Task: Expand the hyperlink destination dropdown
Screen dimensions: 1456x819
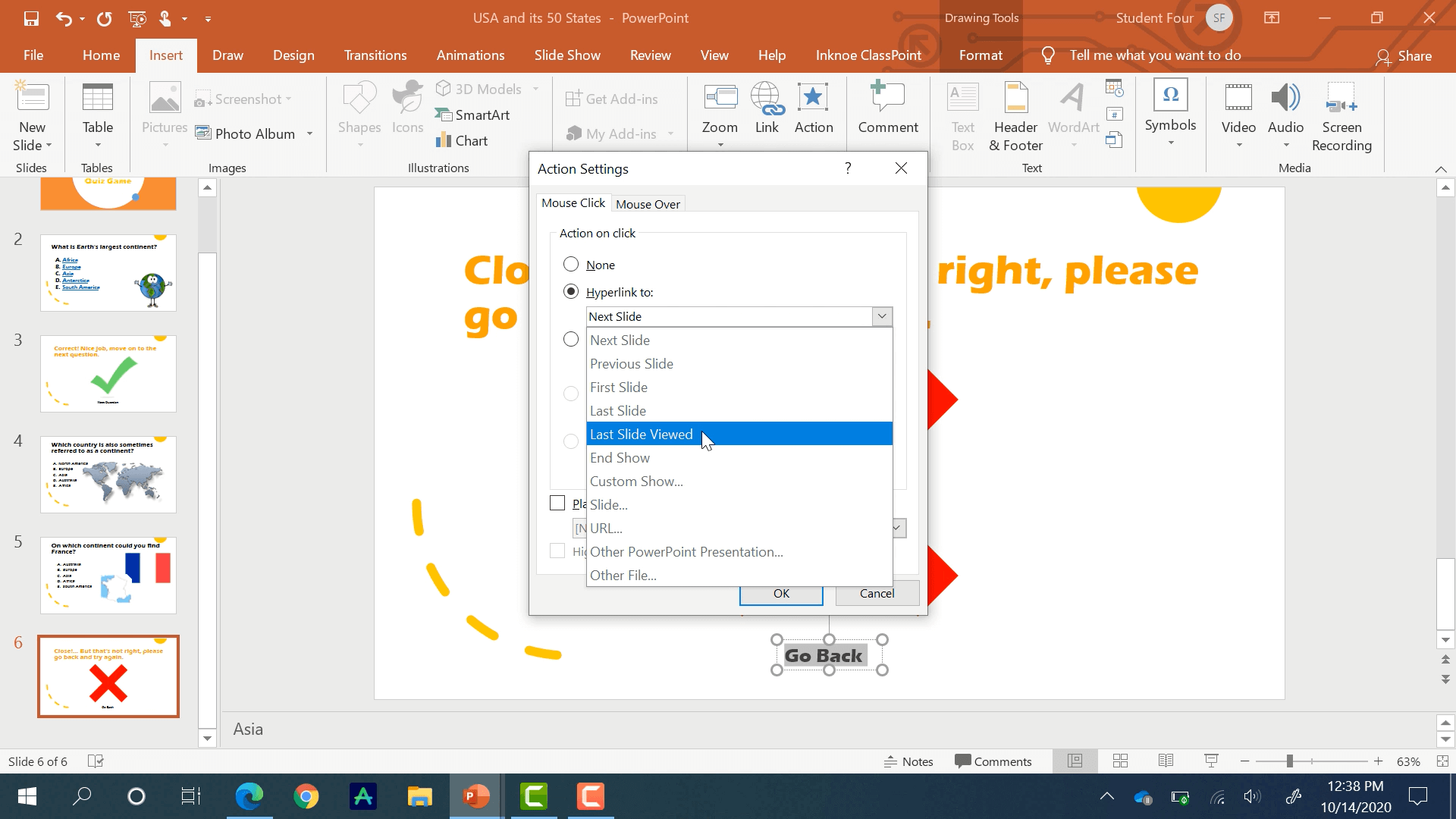Action: (883, 316)
